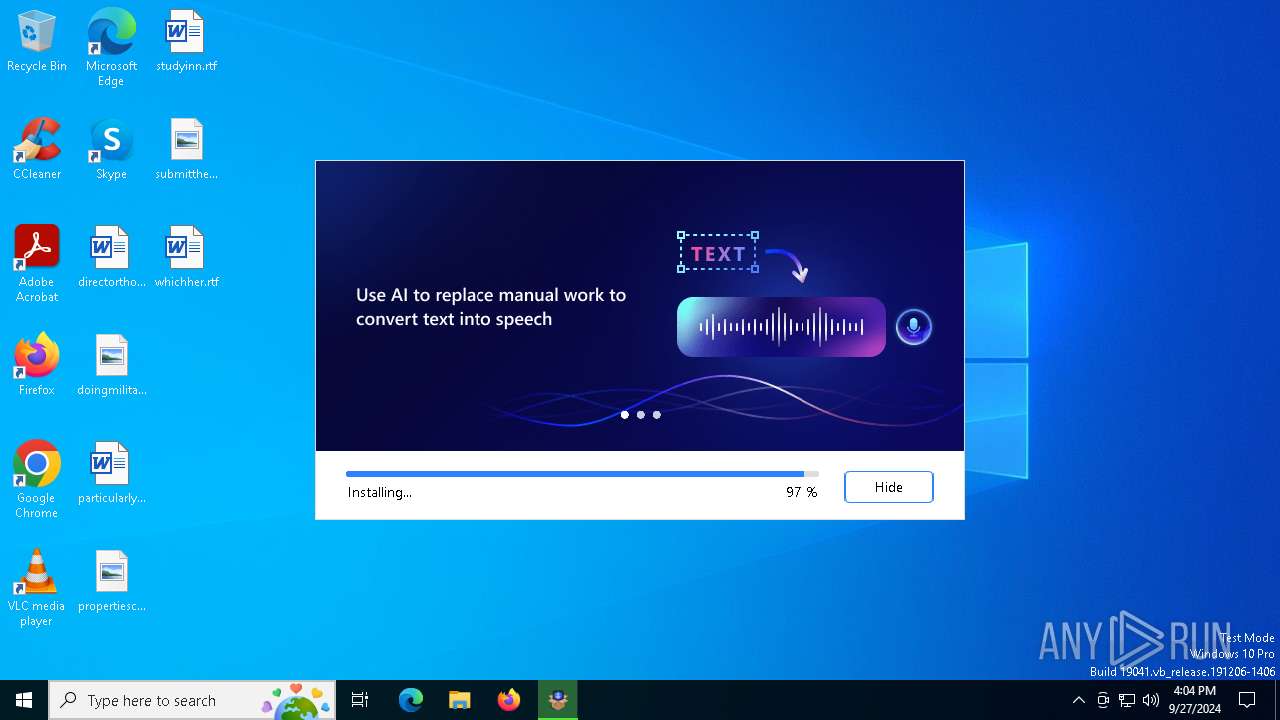Select the propertiesc... image file
1280x720 pixels.
pyautogui.click(x=111, y=581)
